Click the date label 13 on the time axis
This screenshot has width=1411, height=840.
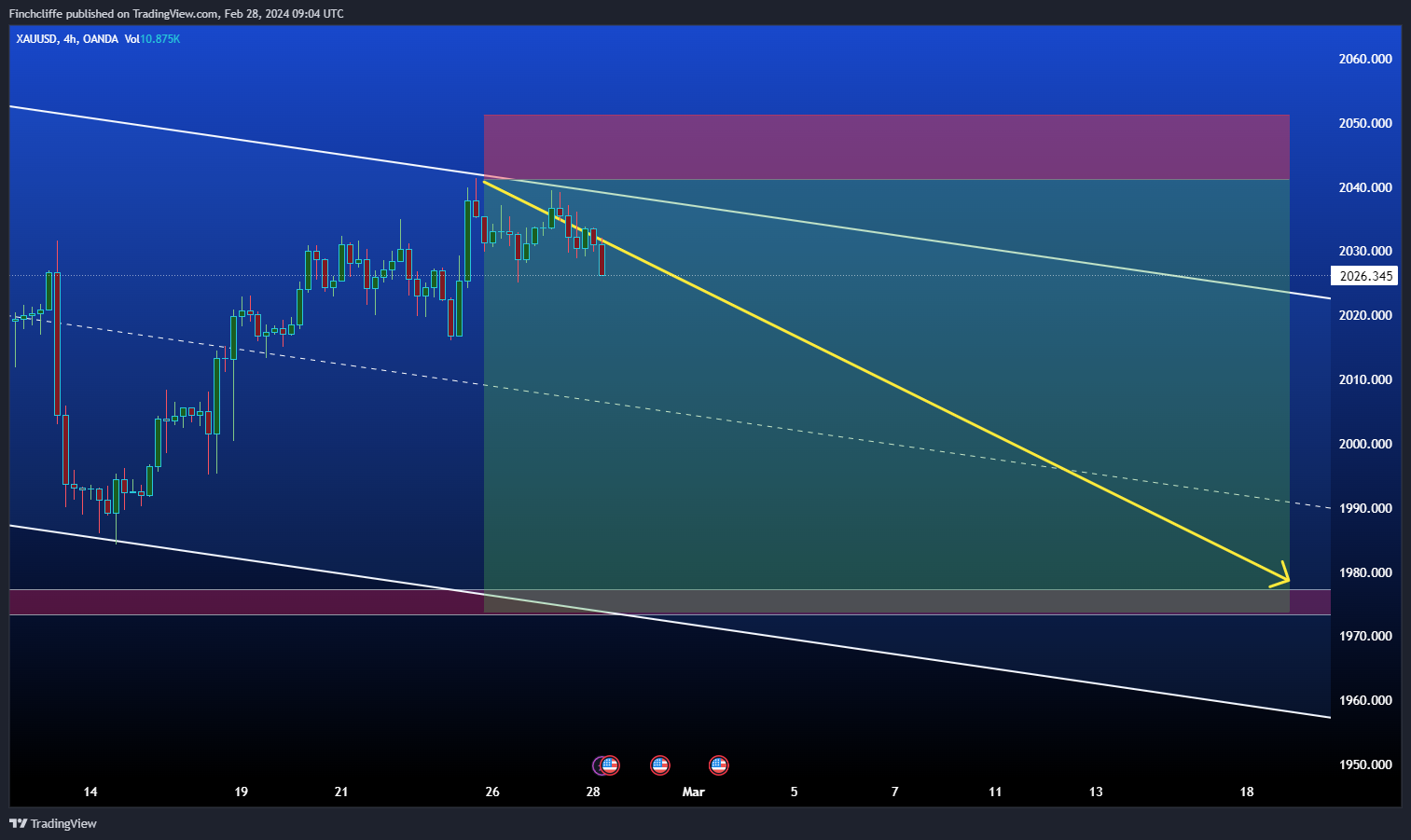click(x=1096, y=792)
